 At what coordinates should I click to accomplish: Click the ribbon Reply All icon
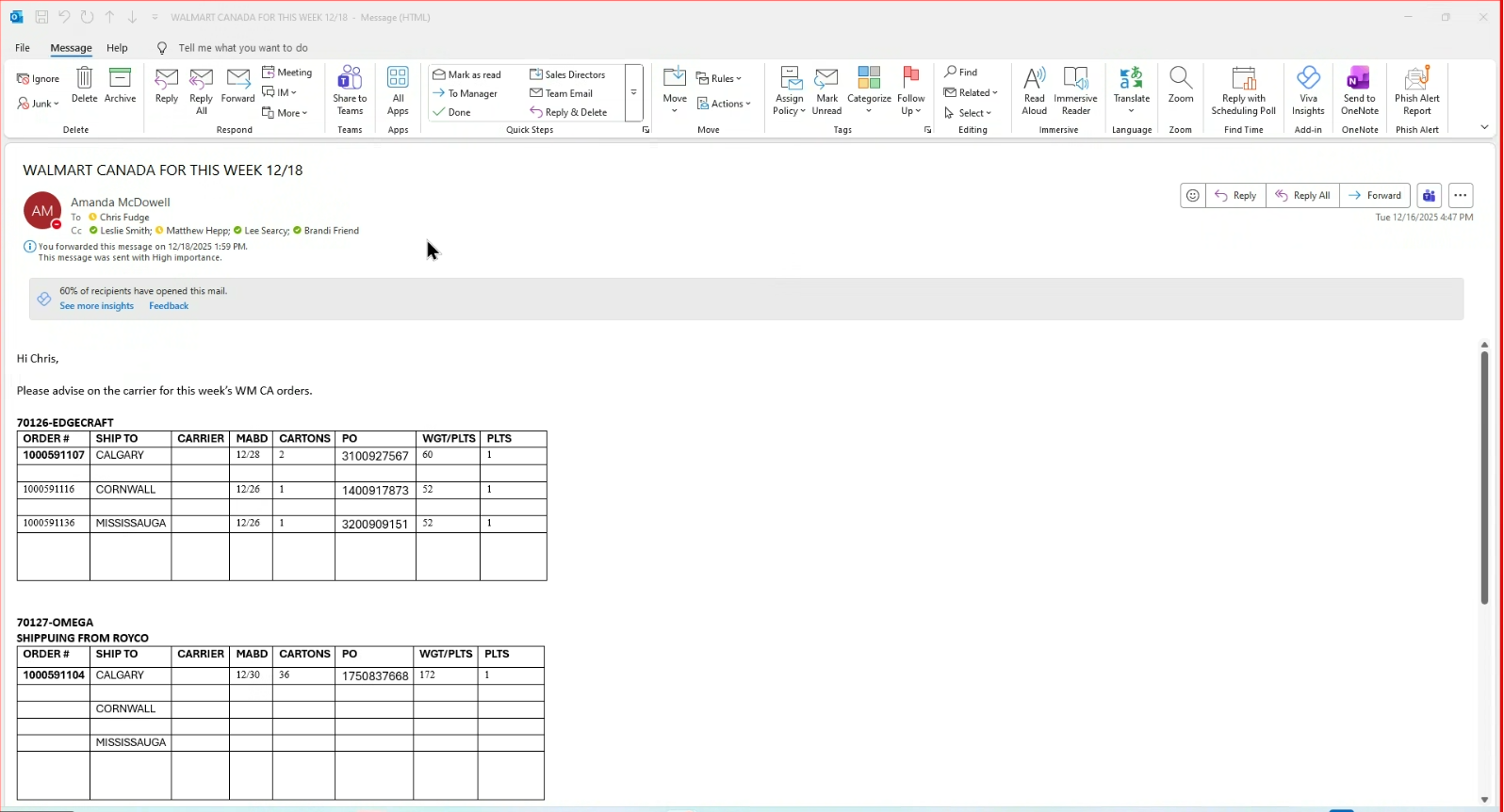tap(202, 90)
